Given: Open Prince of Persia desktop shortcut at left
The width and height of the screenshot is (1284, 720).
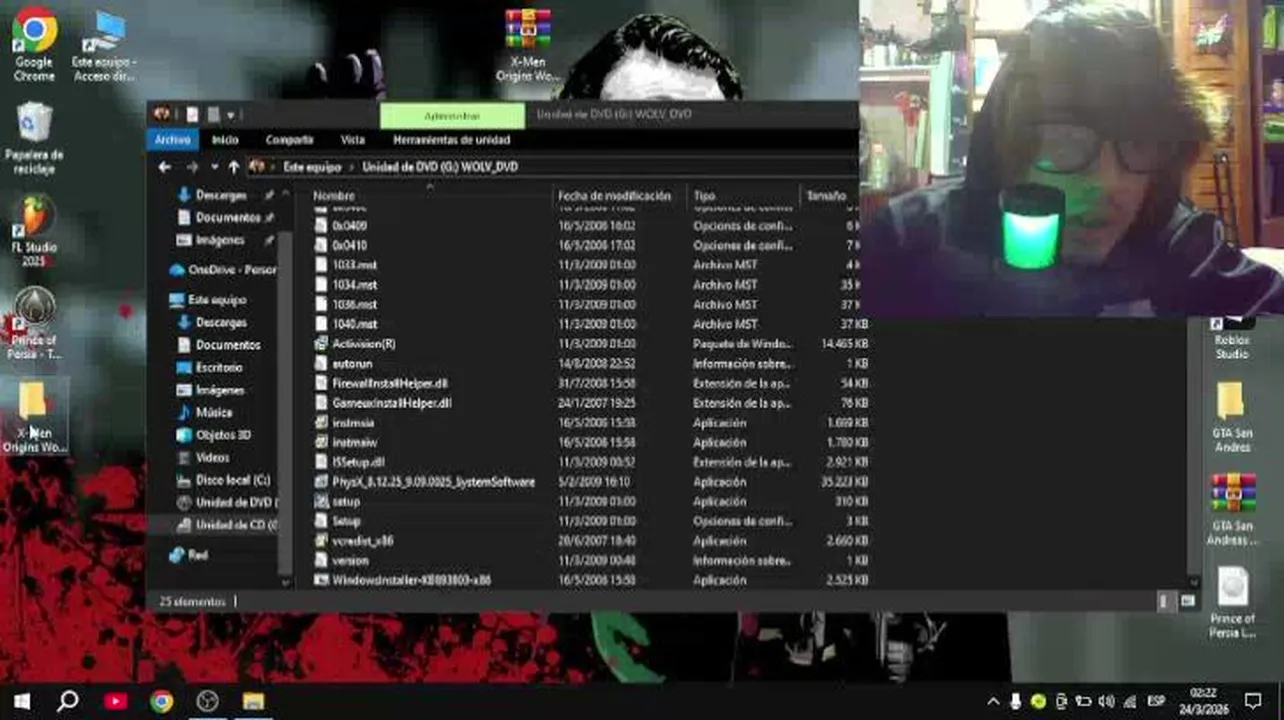Looking at the screenshot, I should [34, 324].
